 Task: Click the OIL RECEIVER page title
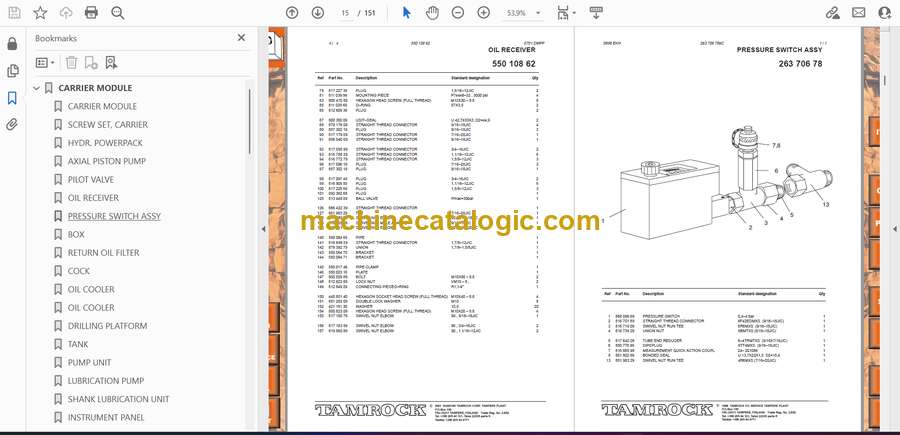(x=512, y=50)
